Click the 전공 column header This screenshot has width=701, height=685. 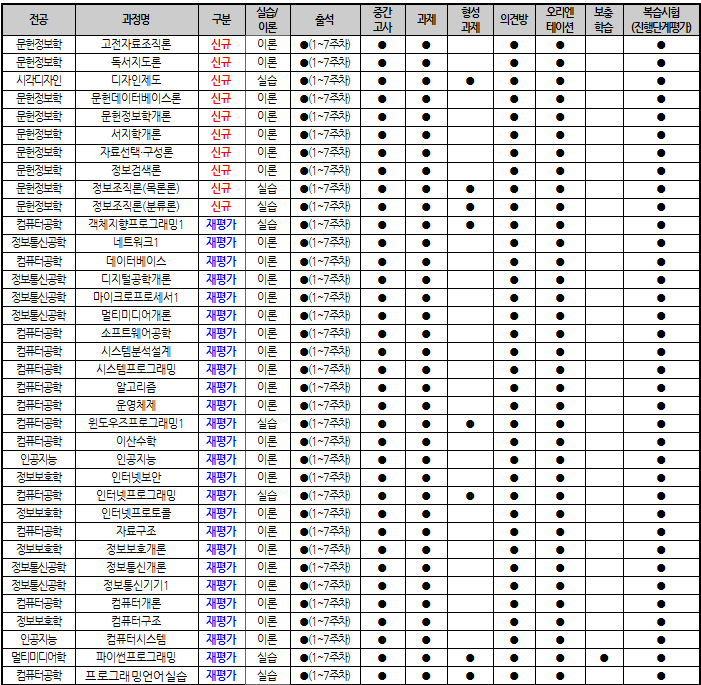(39, 20)
